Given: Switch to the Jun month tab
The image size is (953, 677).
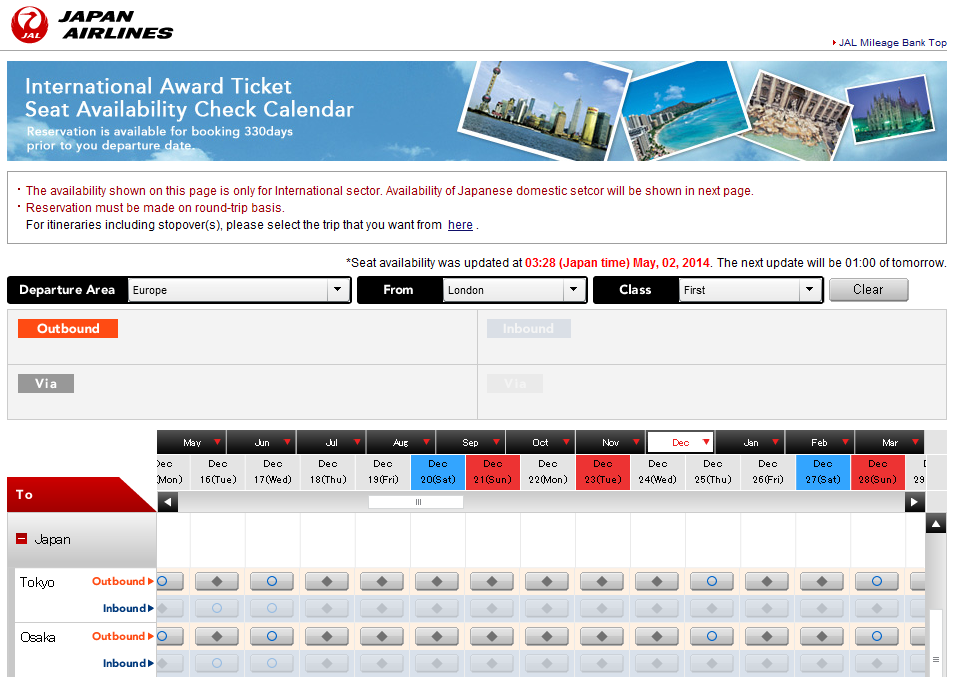Looking at the screenshot, I should click(x=262, y=442).
